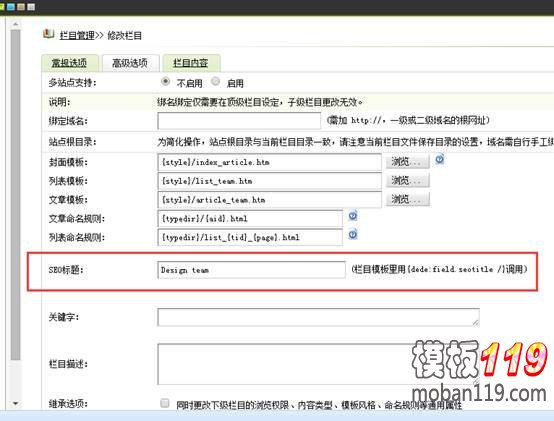Viewport: 554px width, 421px height.
Task: Click the help icon beside cover template
Action: (439, 160)
